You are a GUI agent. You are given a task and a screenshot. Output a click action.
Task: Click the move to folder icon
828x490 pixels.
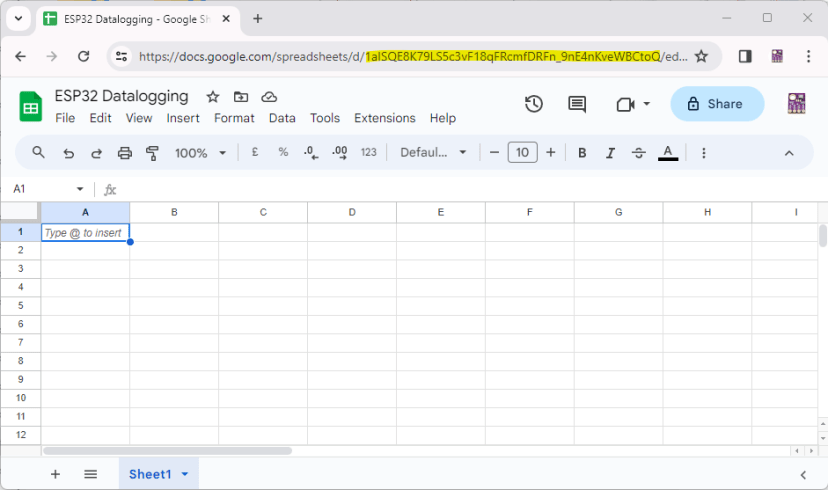(x=241, y=97)
